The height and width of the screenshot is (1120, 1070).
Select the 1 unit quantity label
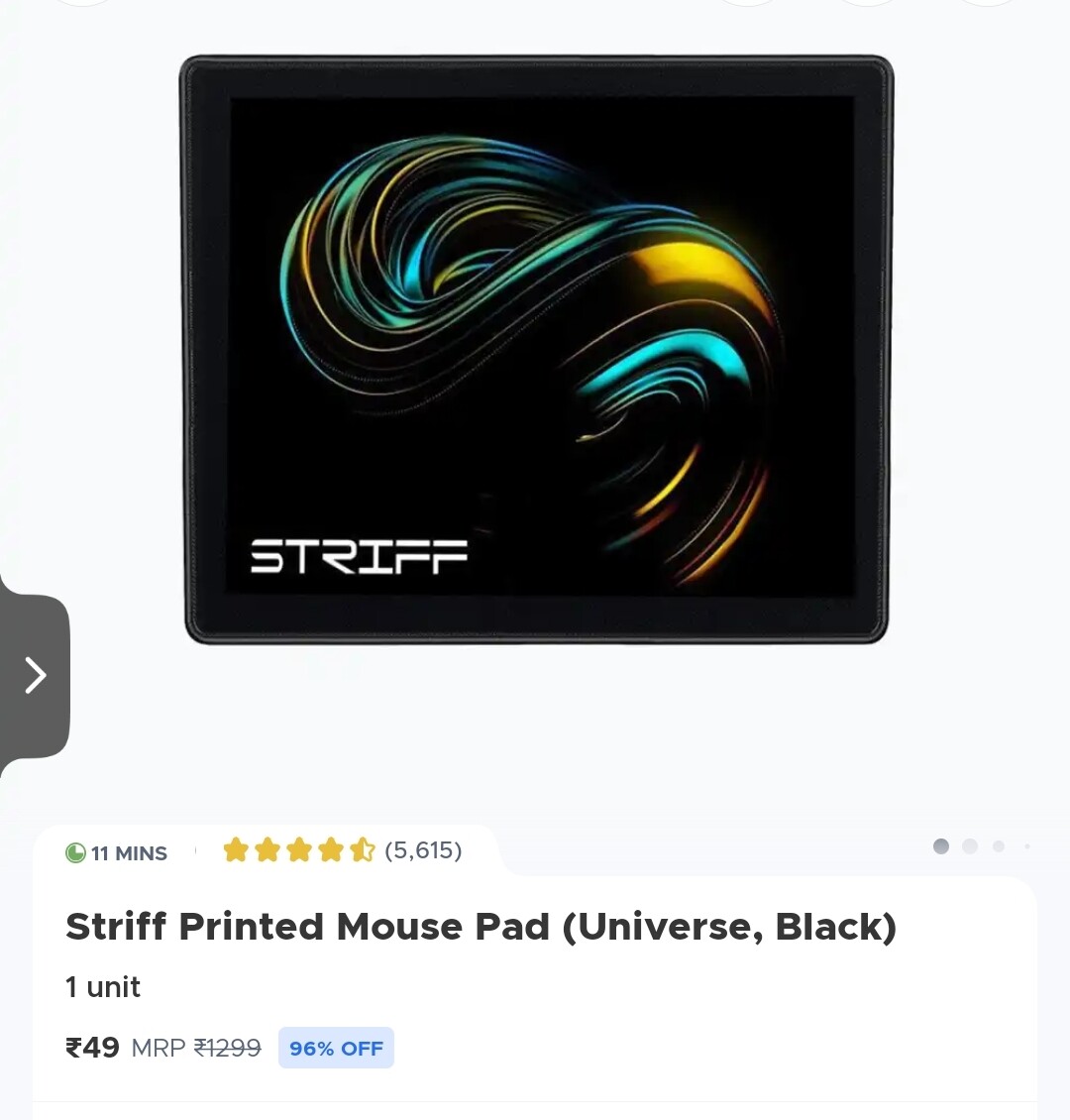(x=103, y=987)
